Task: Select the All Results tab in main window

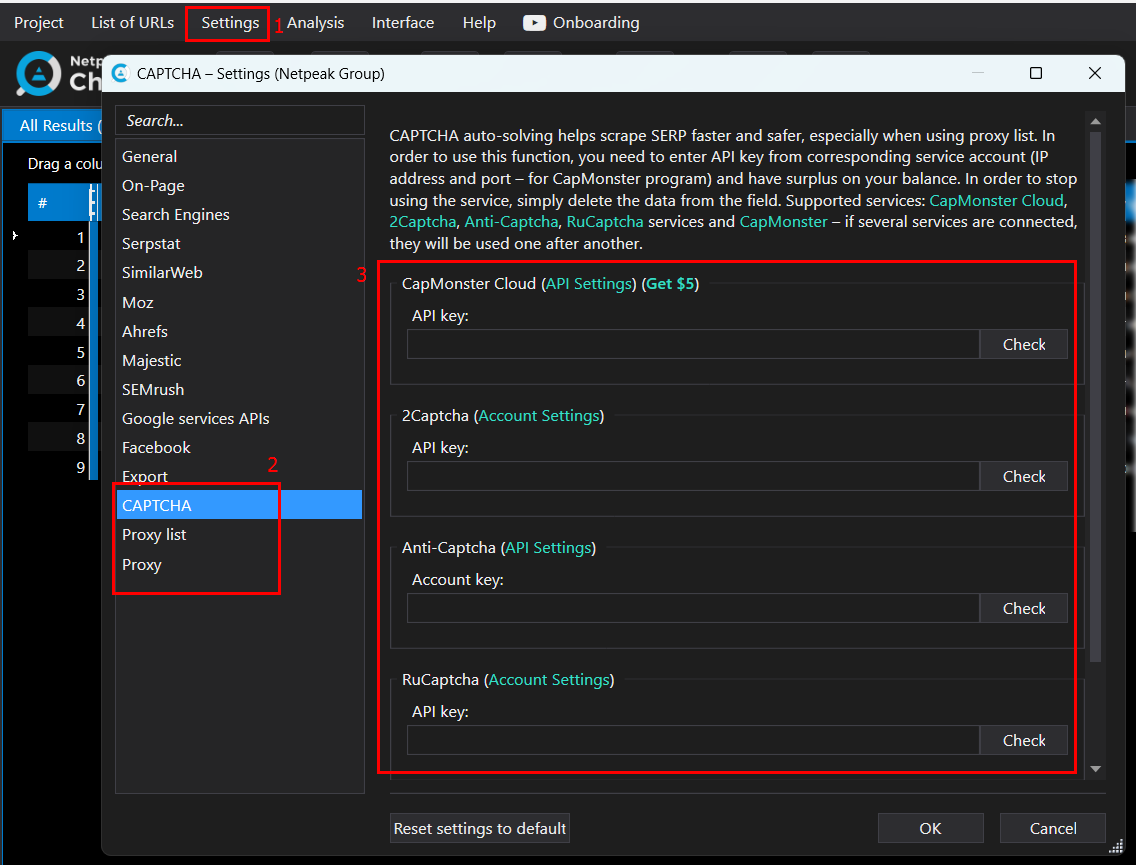Action: pyautogui.click(x=55, y=125)
